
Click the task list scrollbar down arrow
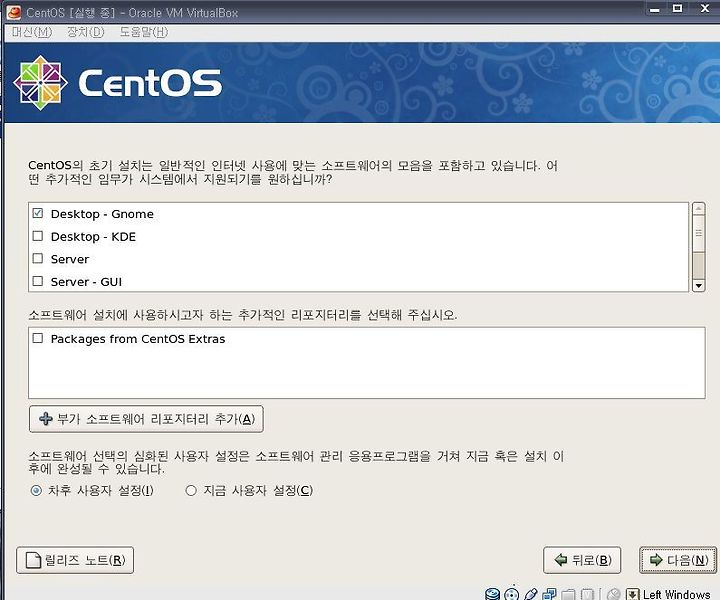698,286
